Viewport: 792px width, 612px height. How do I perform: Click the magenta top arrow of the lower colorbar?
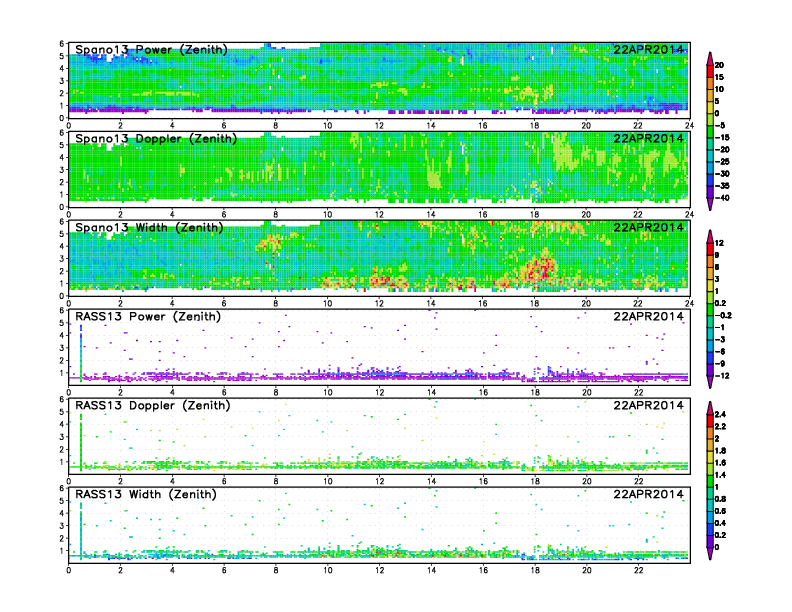click(710, 408)
